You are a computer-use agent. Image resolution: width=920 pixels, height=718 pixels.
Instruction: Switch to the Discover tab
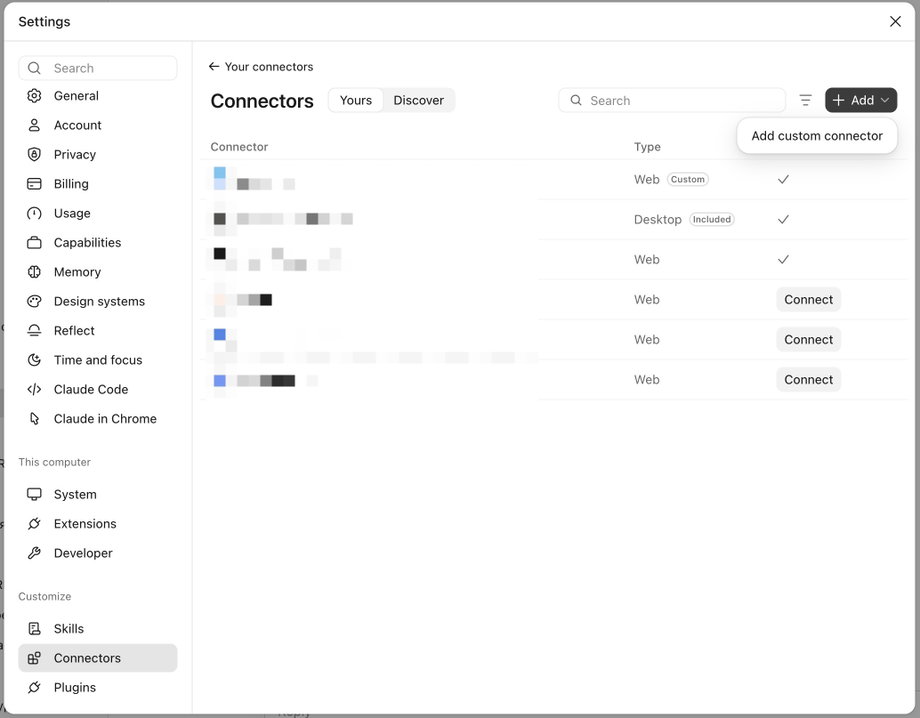[418, 100]
